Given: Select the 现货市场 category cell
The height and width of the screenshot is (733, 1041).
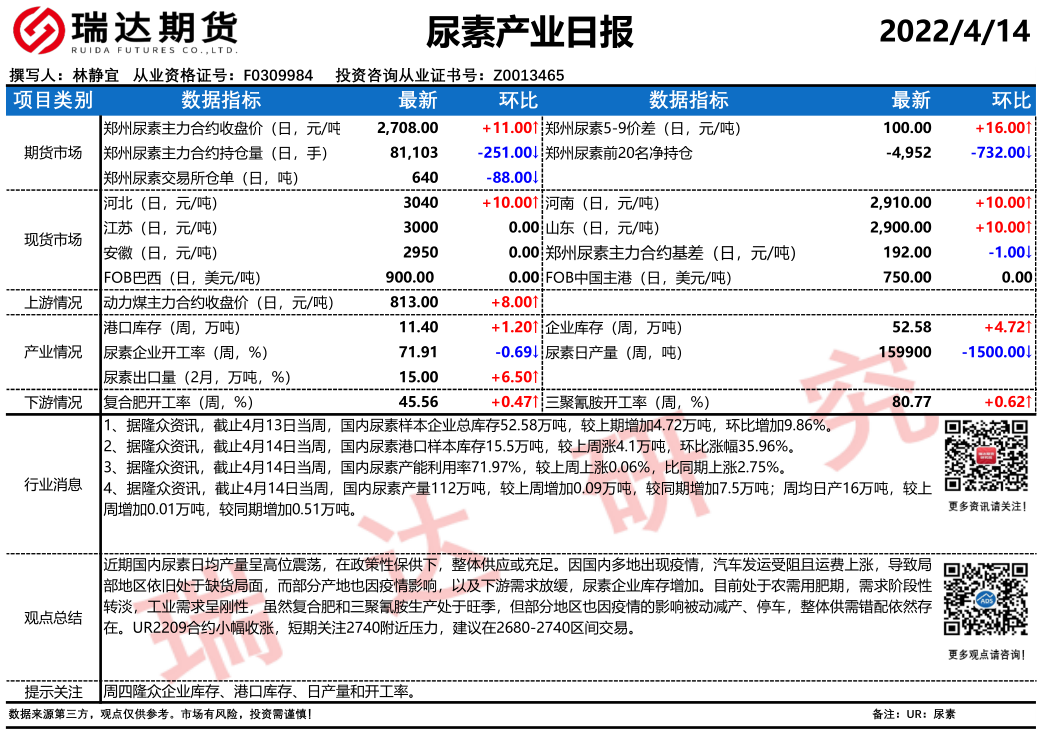Looking at the screenshot, I should click(x=53, y=240).
